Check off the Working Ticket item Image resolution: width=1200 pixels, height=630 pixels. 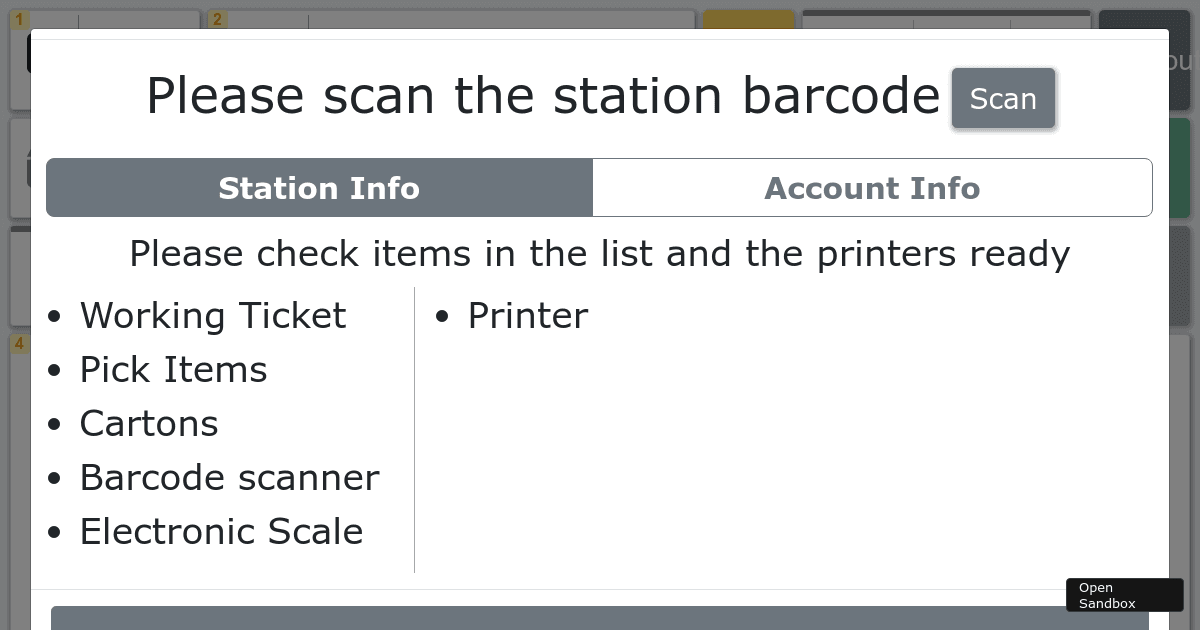click(x=213, y=316)
